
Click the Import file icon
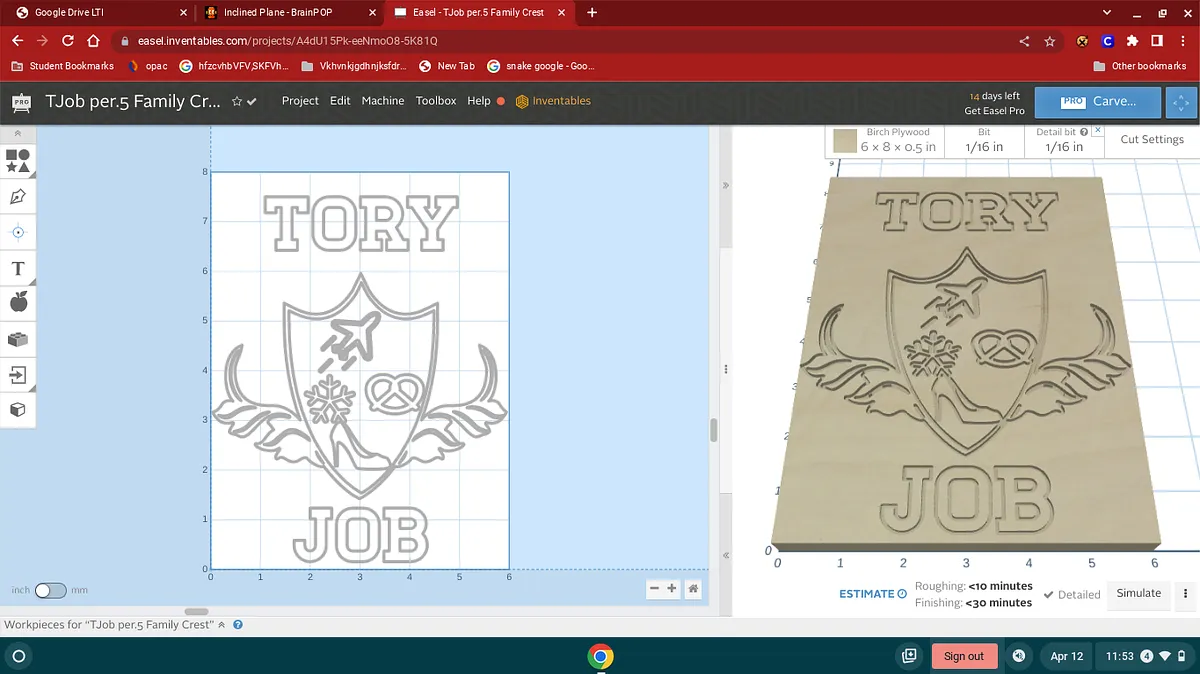pos(18,375)
